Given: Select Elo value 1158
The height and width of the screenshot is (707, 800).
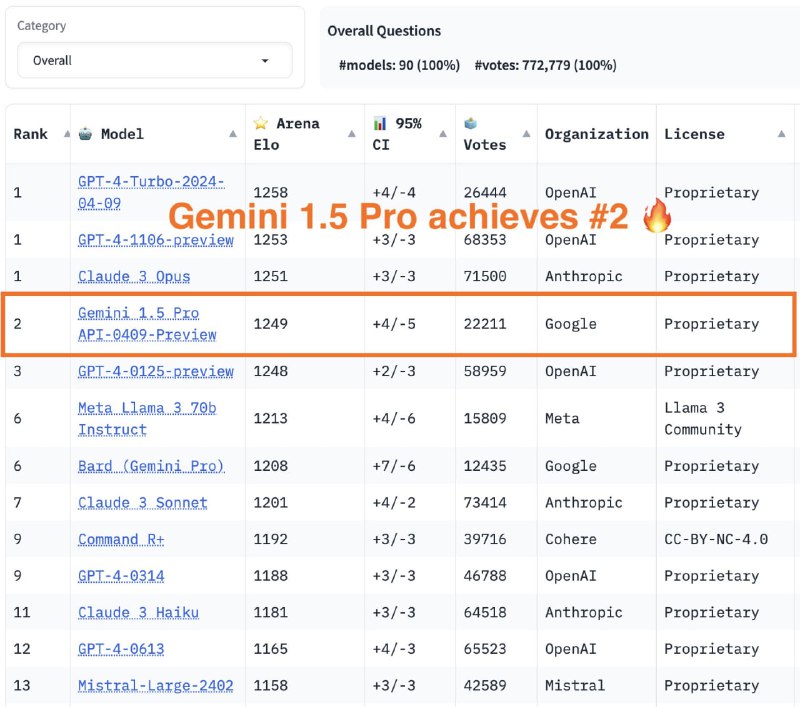Looking at the screenshot, I should pyautogui.click(x=270, y=686).
